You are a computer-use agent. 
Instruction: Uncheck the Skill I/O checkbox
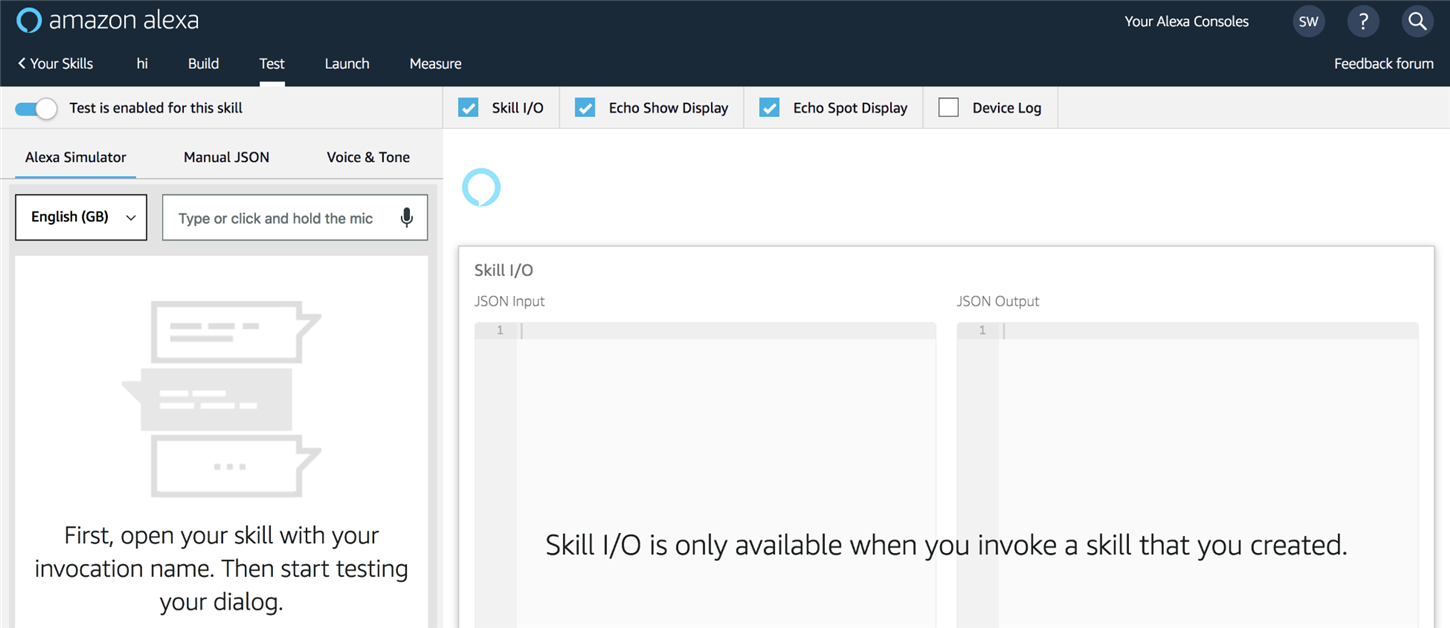[468, 107]
